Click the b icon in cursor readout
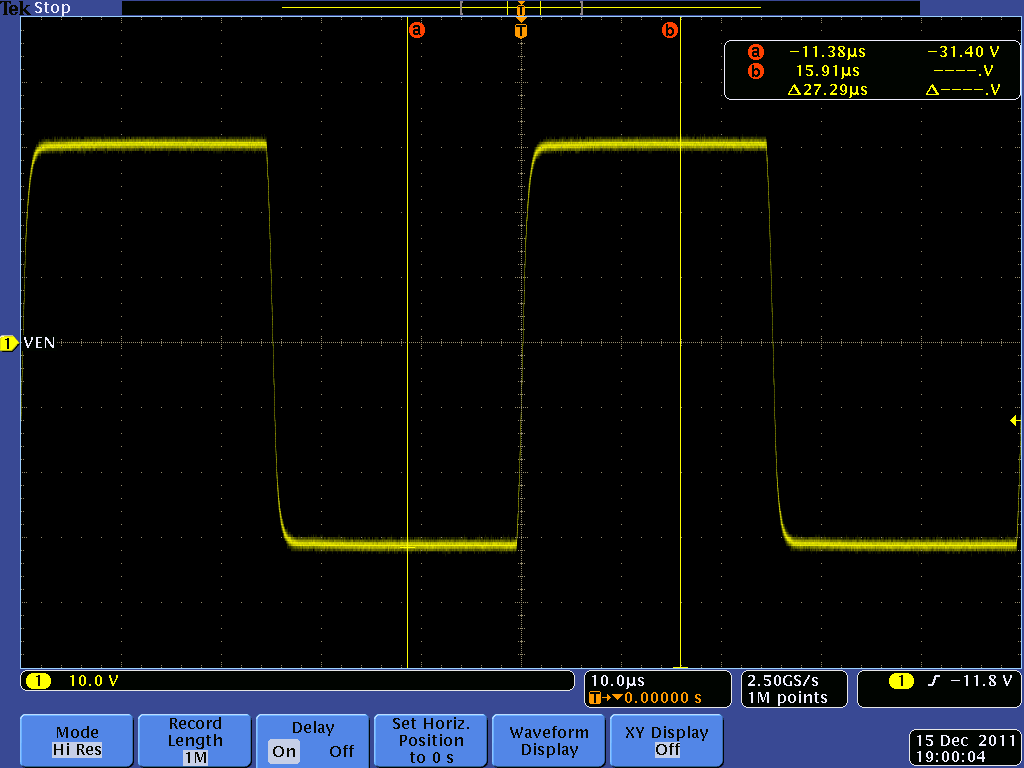Viewport: 1024px width, 768px height. click(756, 71)
